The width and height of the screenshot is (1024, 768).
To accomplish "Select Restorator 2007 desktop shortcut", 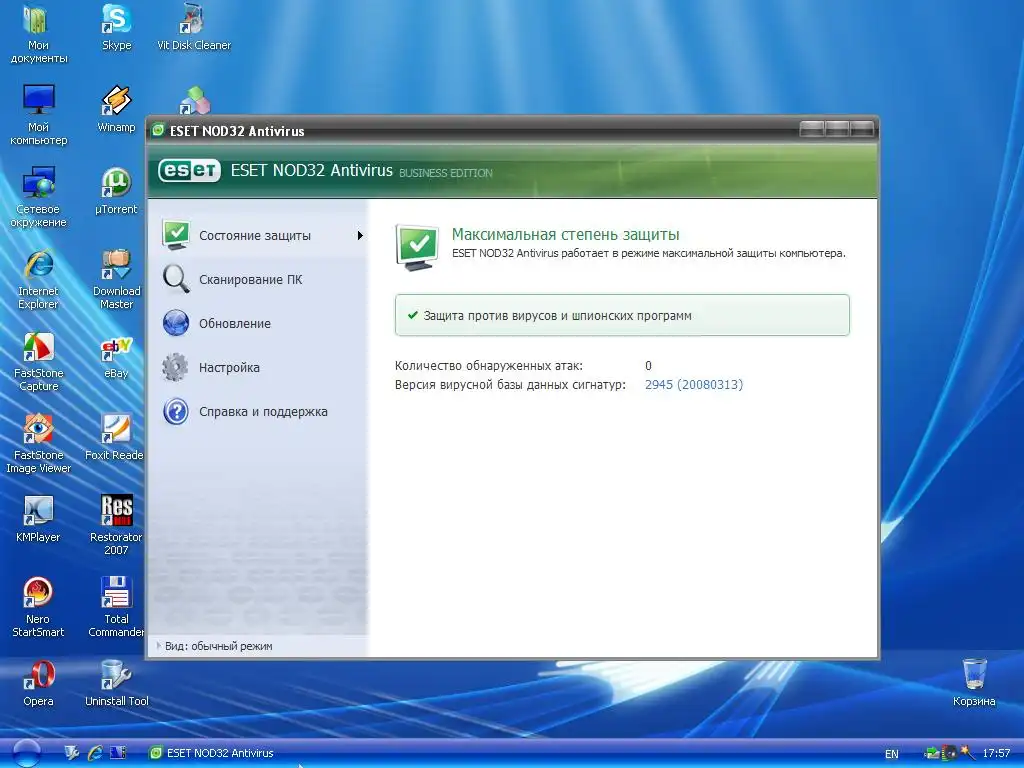I will [x=116, y=526].
